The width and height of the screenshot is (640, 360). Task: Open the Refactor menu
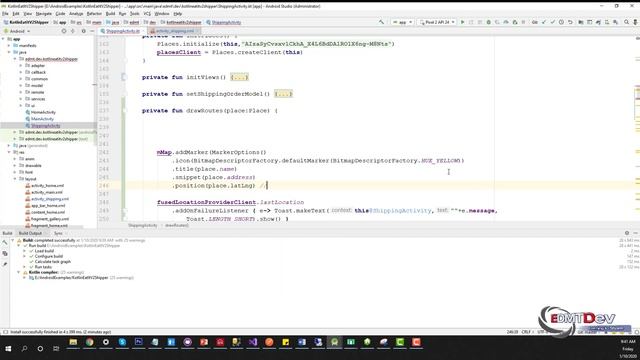pyautogui.click(x=94, y=14)
